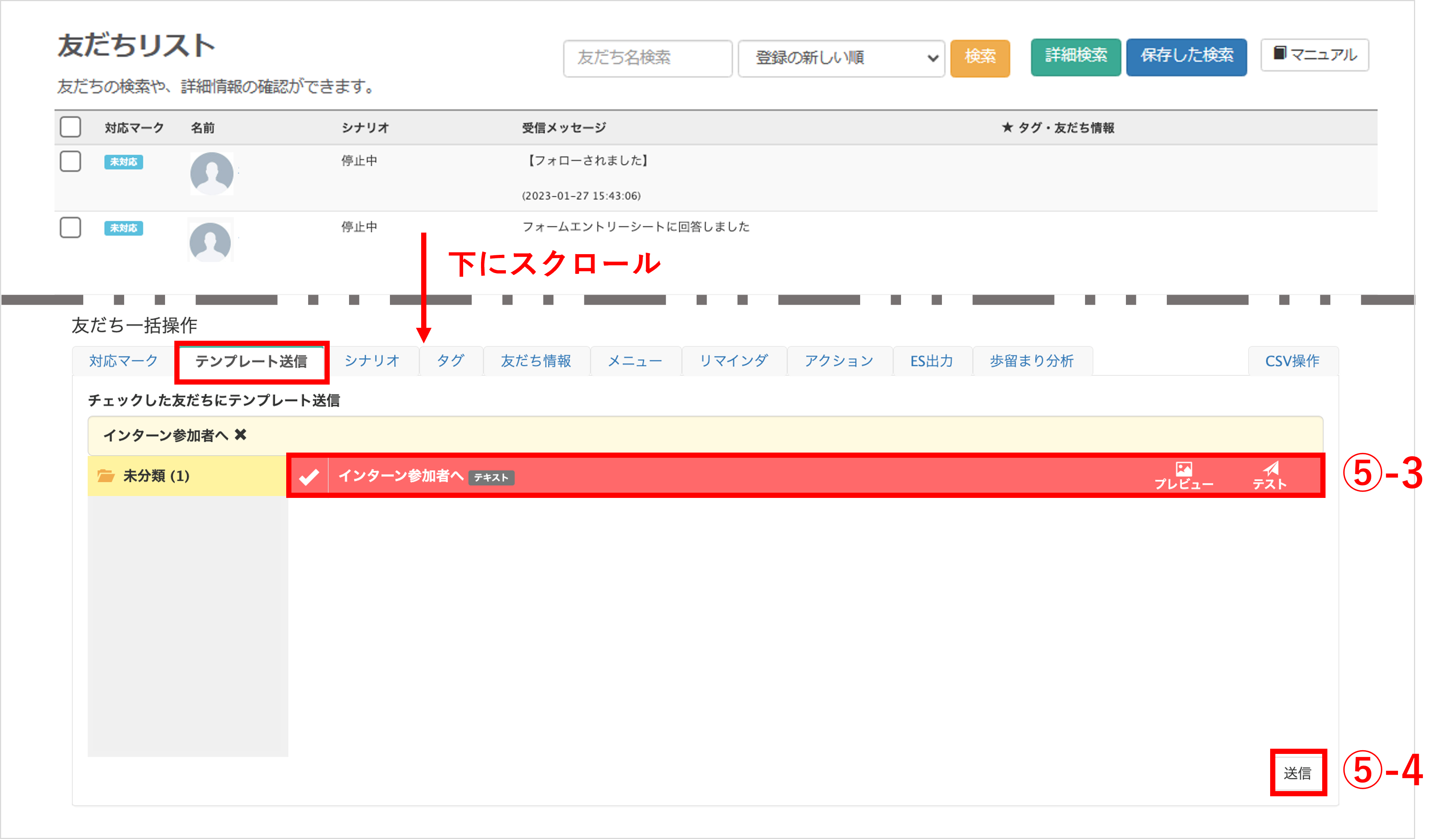The height and width of the screenshot is (839, 1456).
Task: Tick the select-all checkbox in the table header
Action: tap(70, 127)
